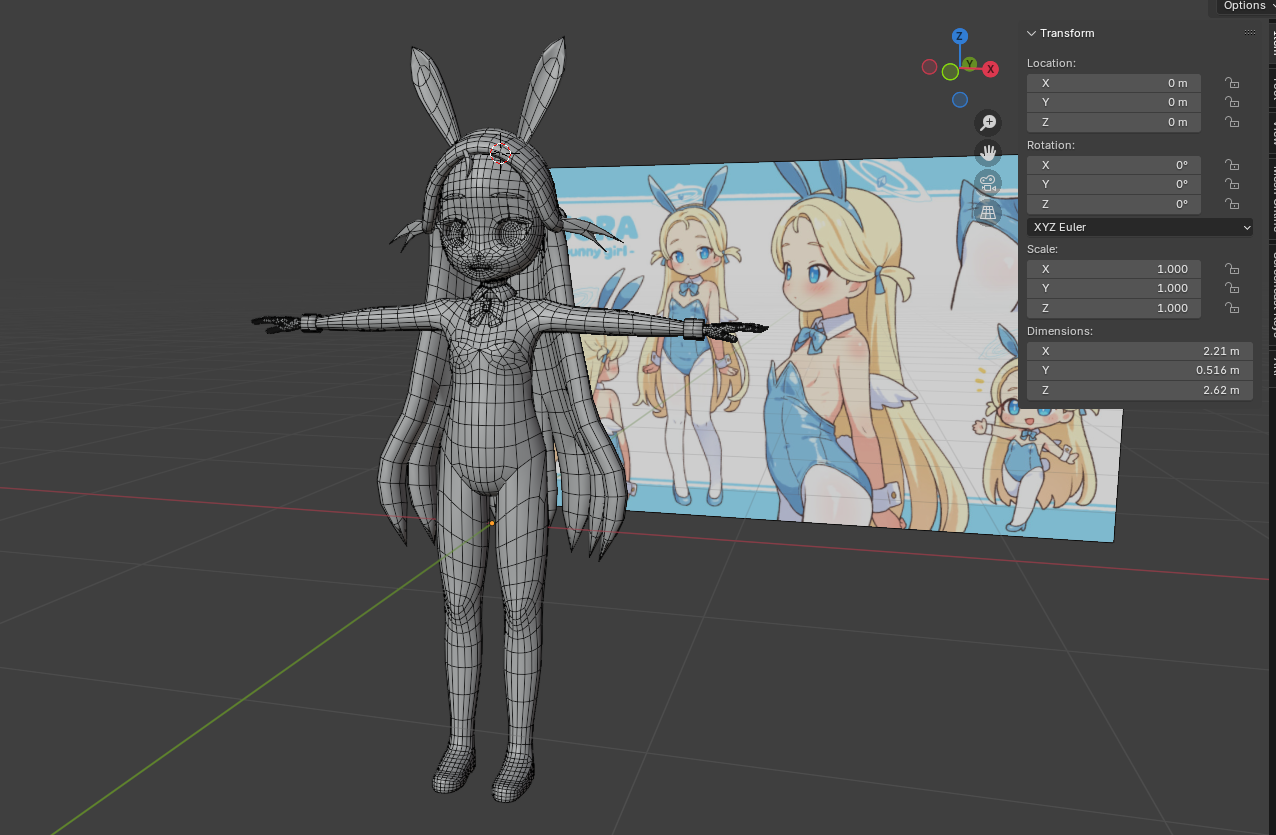Toggle lock for Rotation Y

1233,184
